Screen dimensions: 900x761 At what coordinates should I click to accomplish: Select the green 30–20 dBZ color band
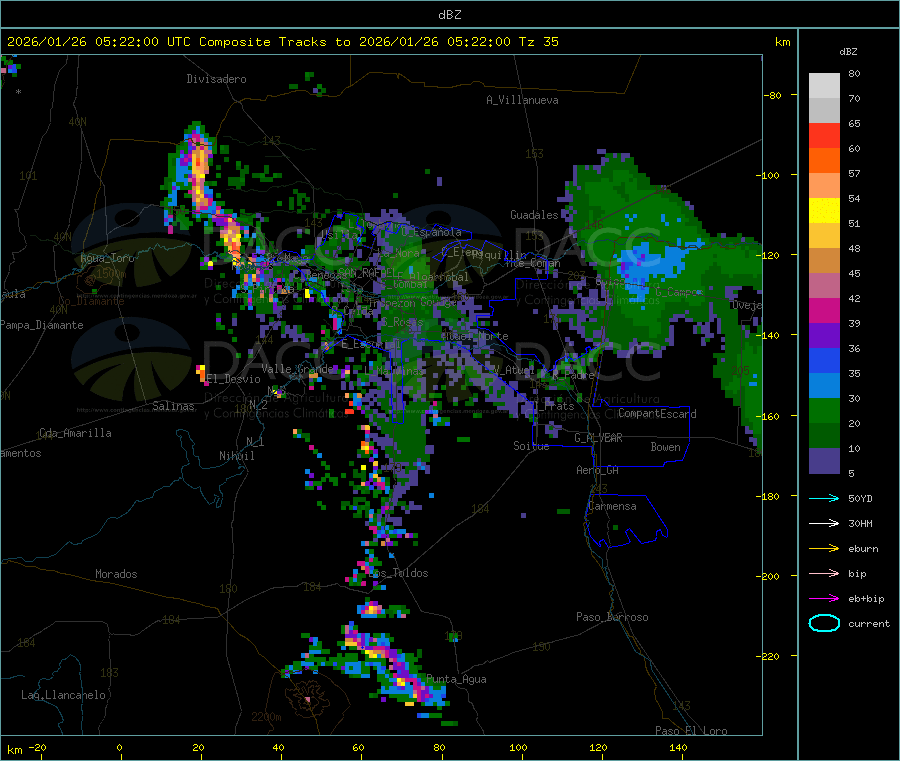[824, 410]
